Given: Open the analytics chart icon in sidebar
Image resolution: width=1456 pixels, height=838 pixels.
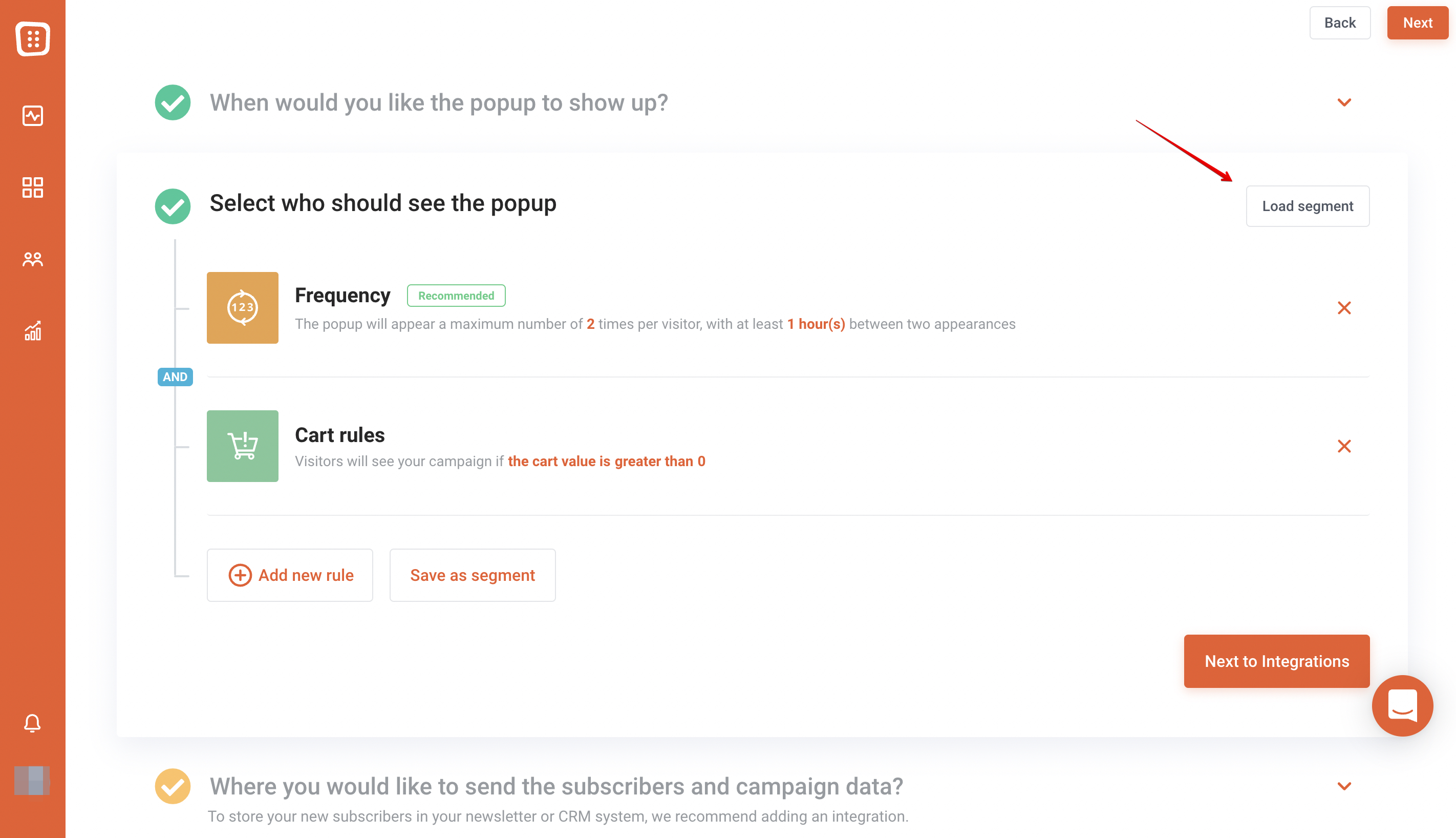Looking at the screenshot, I should (x=33, y=331).
